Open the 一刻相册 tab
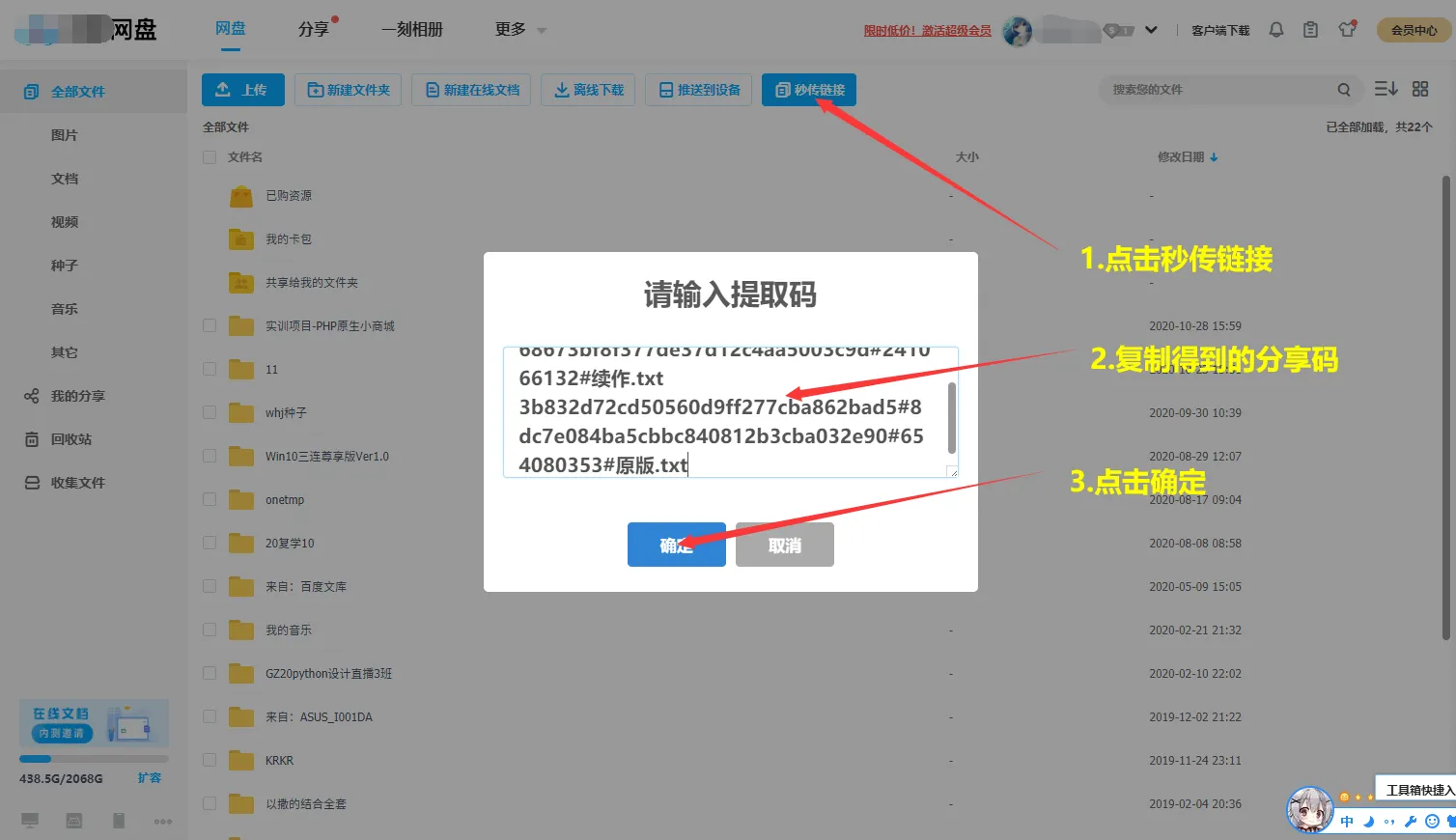The width and height of the screenshot is (1456, 840). click(x=412, y=29)
